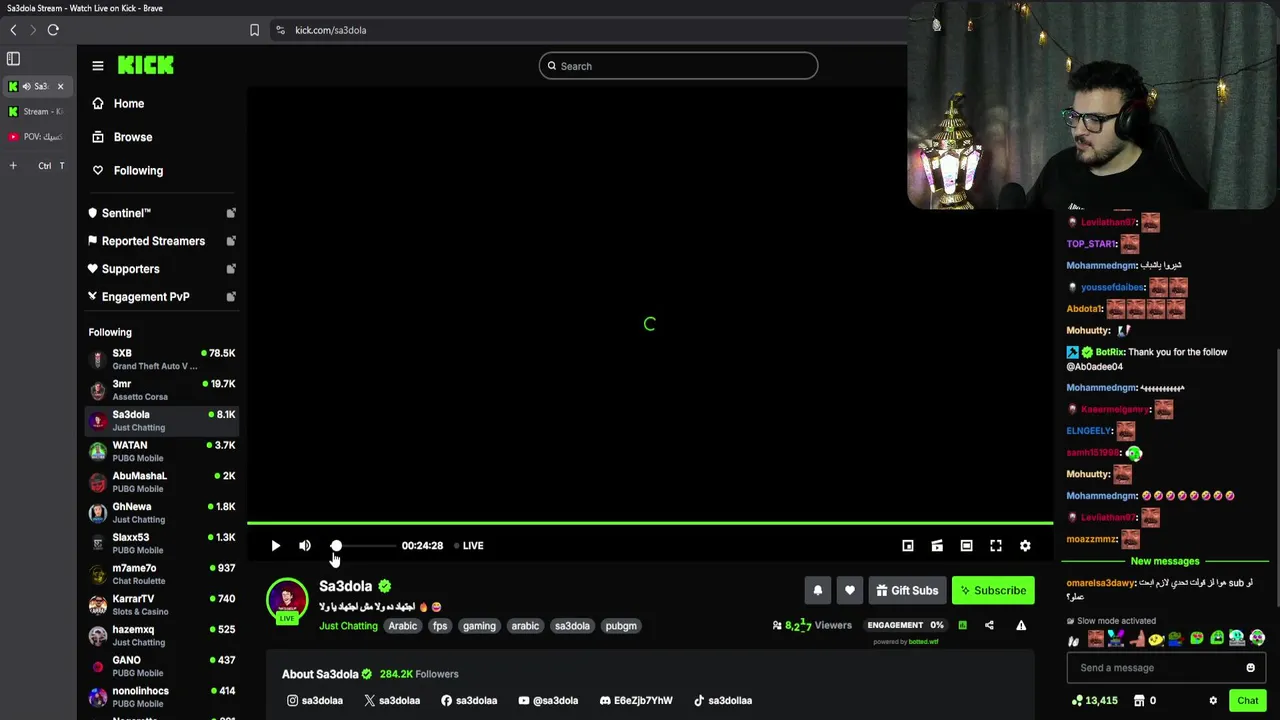Open Sa3dola Facebook link

click(x=469, y=701)
